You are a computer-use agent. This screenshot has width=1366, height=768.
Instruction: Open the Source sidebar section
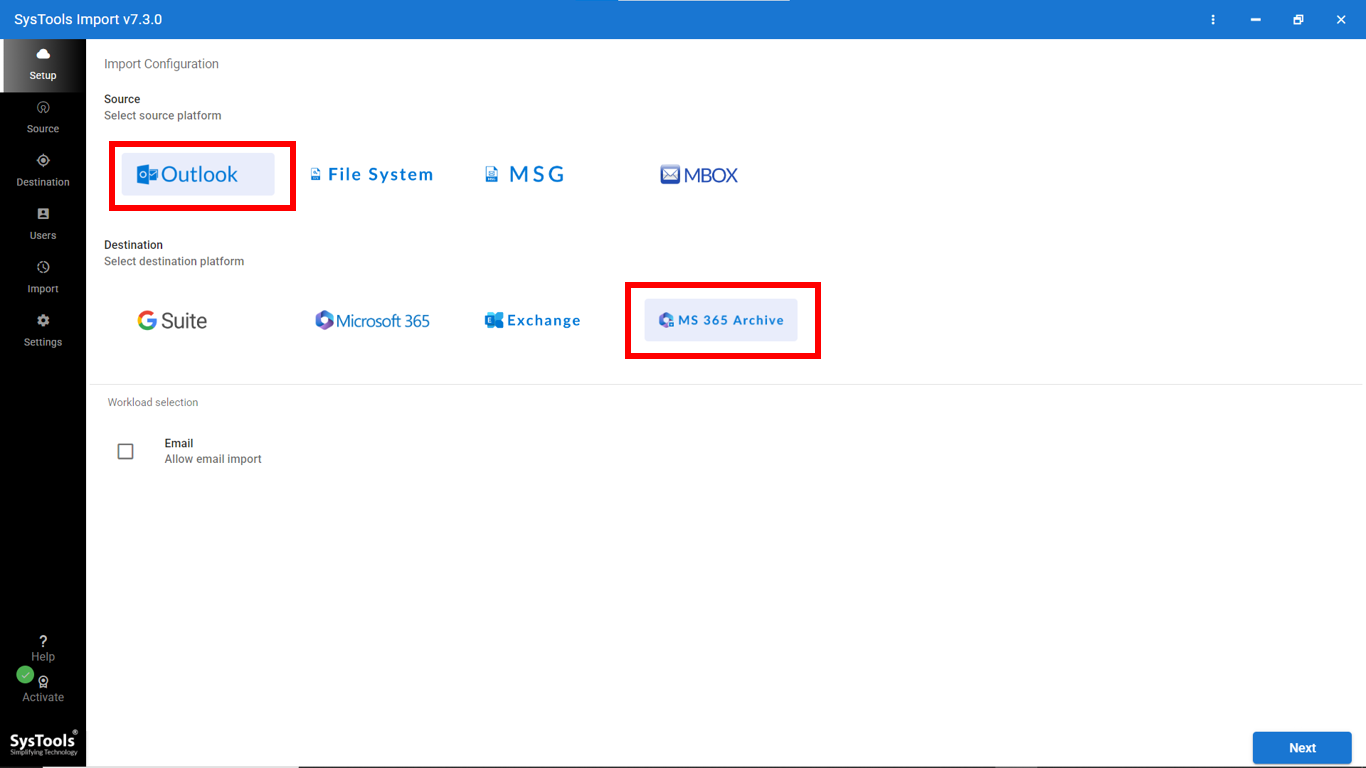43,117
